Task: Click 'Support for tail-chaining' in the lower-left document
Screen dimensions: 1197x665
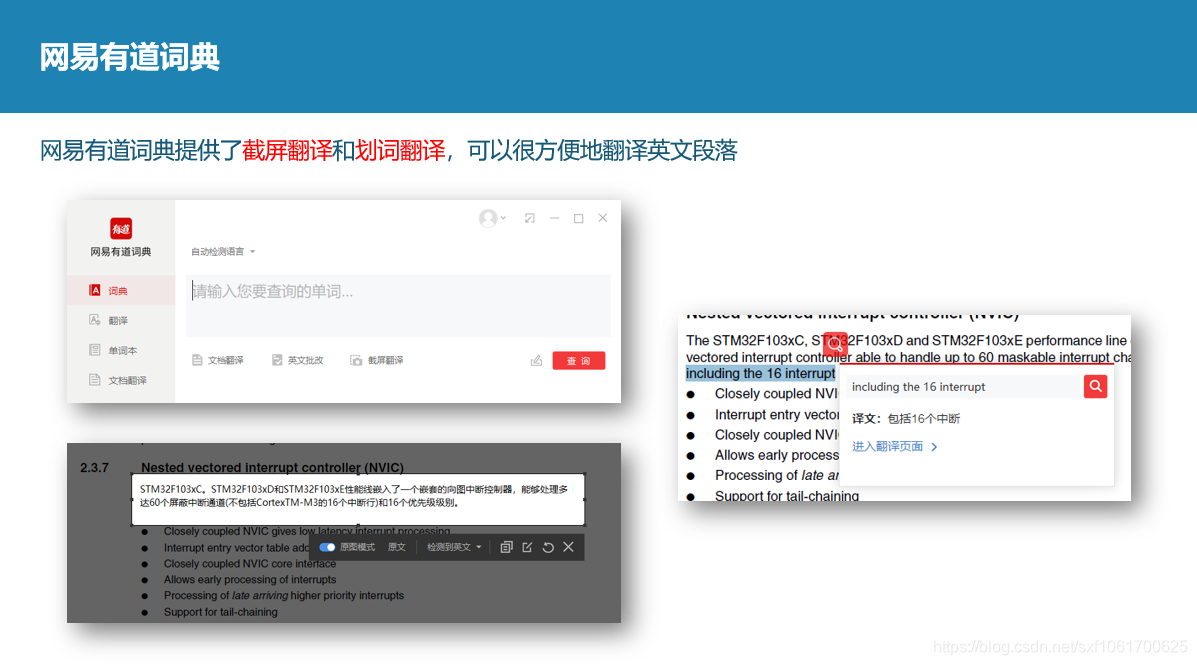Action: coord(221,612)
